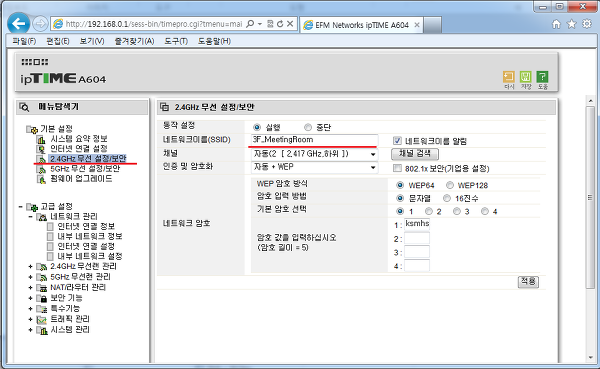
Task: Expand the 트래픽 관리 node
Action: click(x=31, y=319)
